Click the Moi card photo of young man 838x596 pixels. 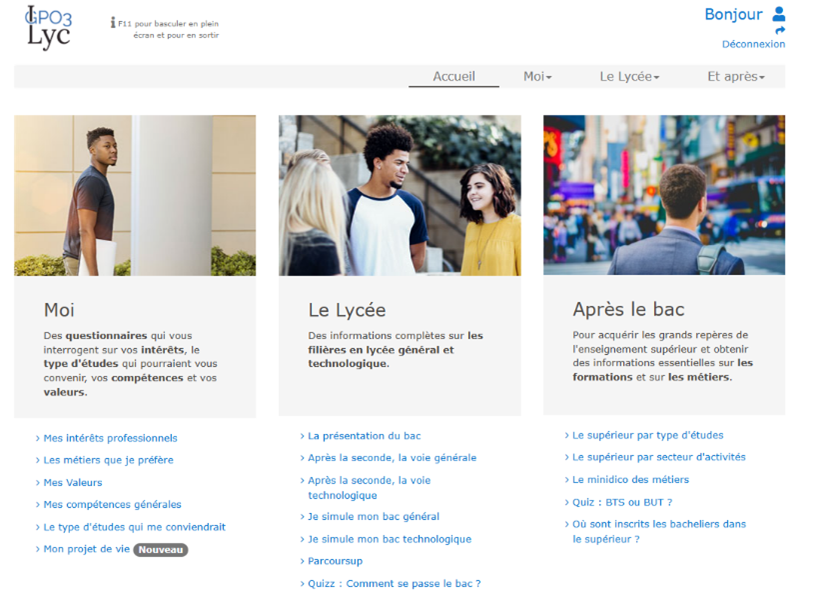(135, 195)
